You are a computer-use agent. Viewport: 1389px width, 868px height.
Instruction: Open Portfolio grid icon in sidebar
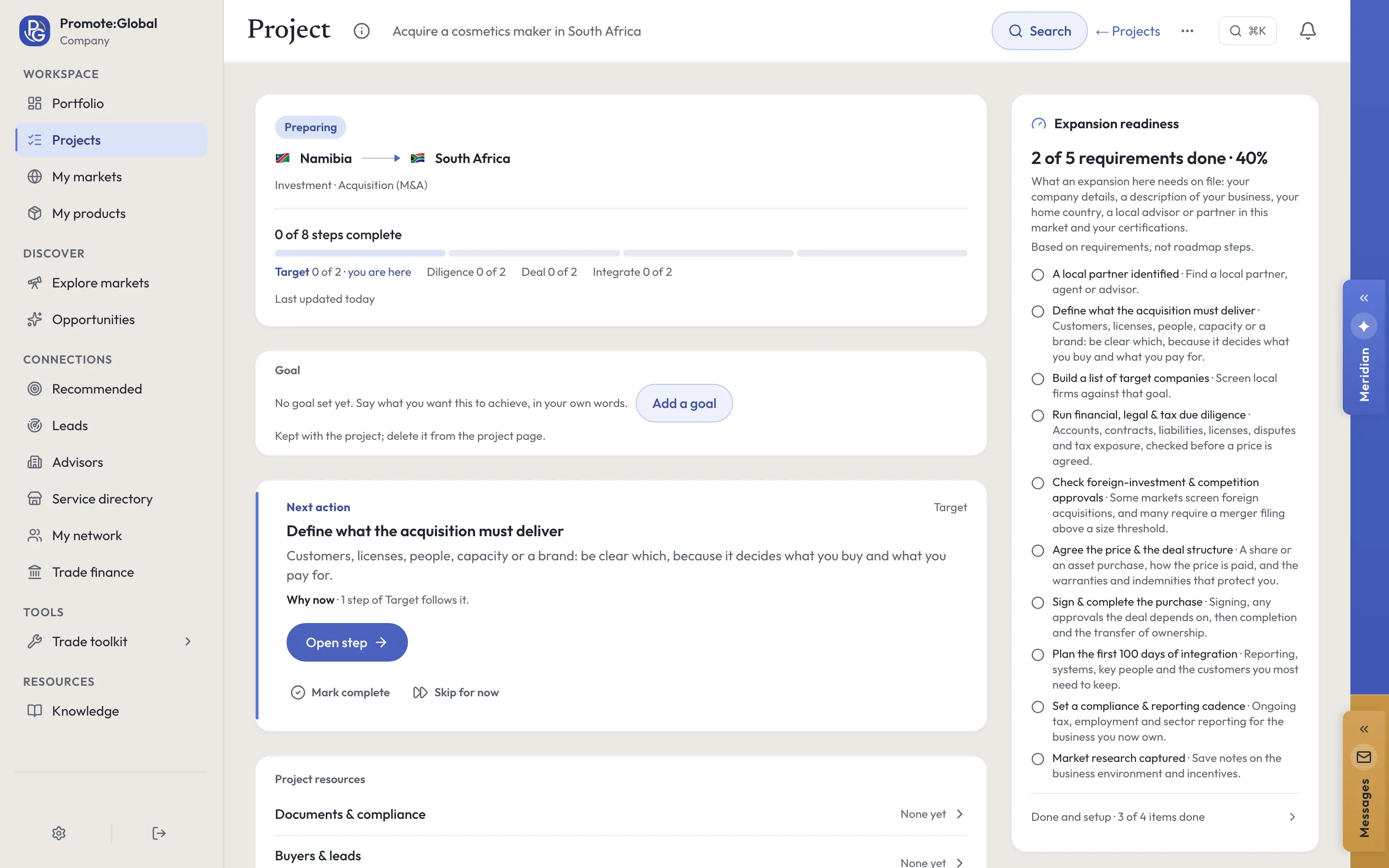click(x=35, y=103)
